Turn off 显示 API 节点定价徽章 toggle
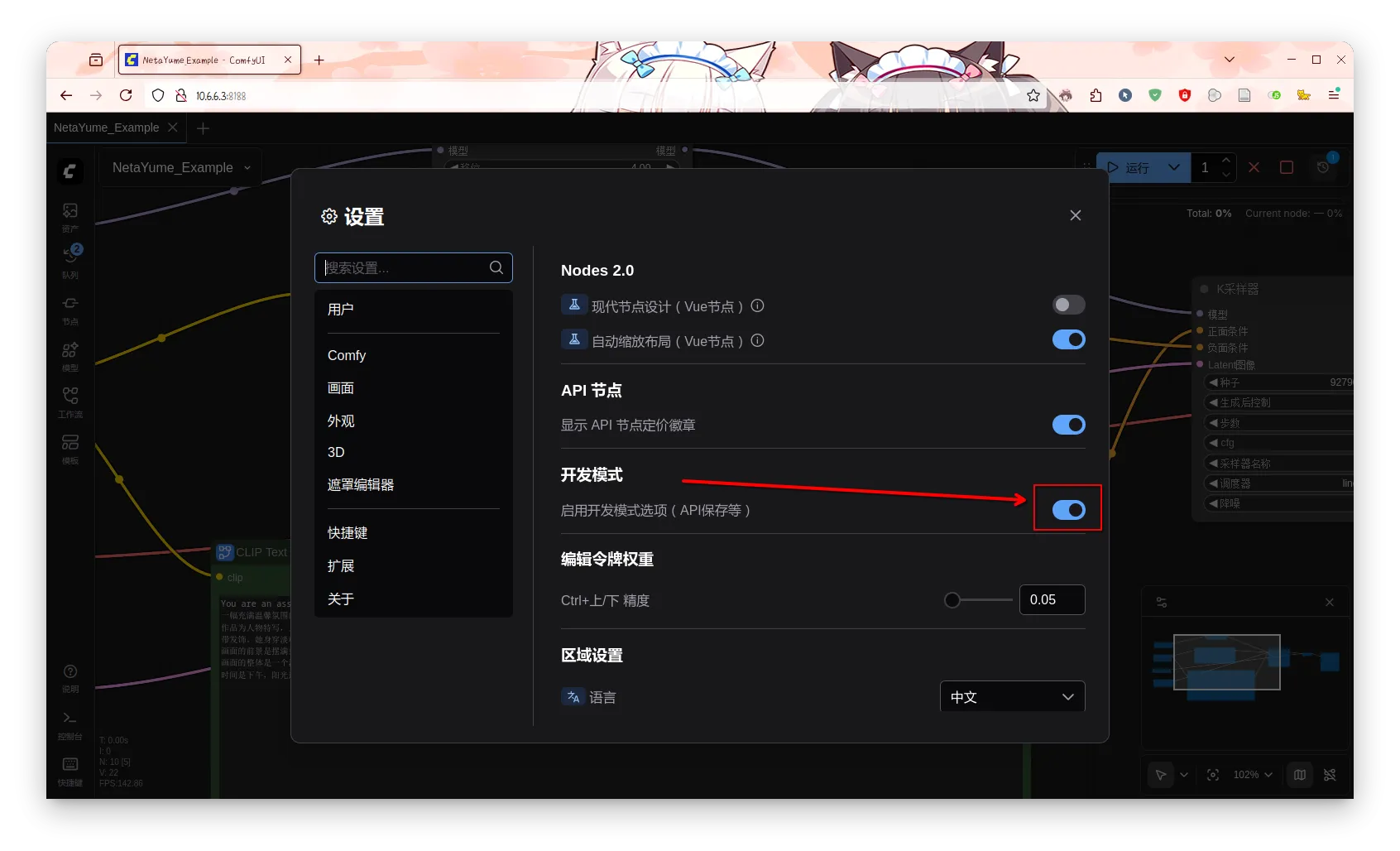Viewport: 1400px width, 851px height. pyautogui.click(x=1068, y=425)
